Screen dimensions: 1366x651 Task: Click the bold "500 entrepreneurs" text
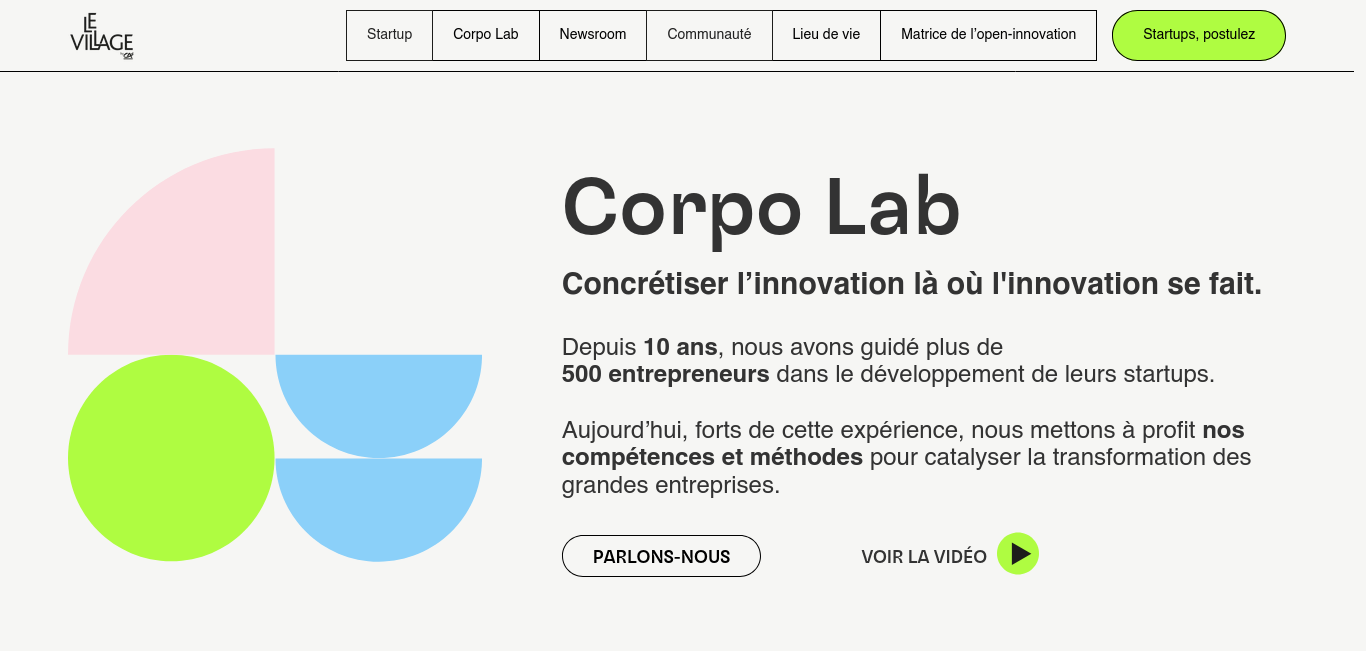(665, 375)
